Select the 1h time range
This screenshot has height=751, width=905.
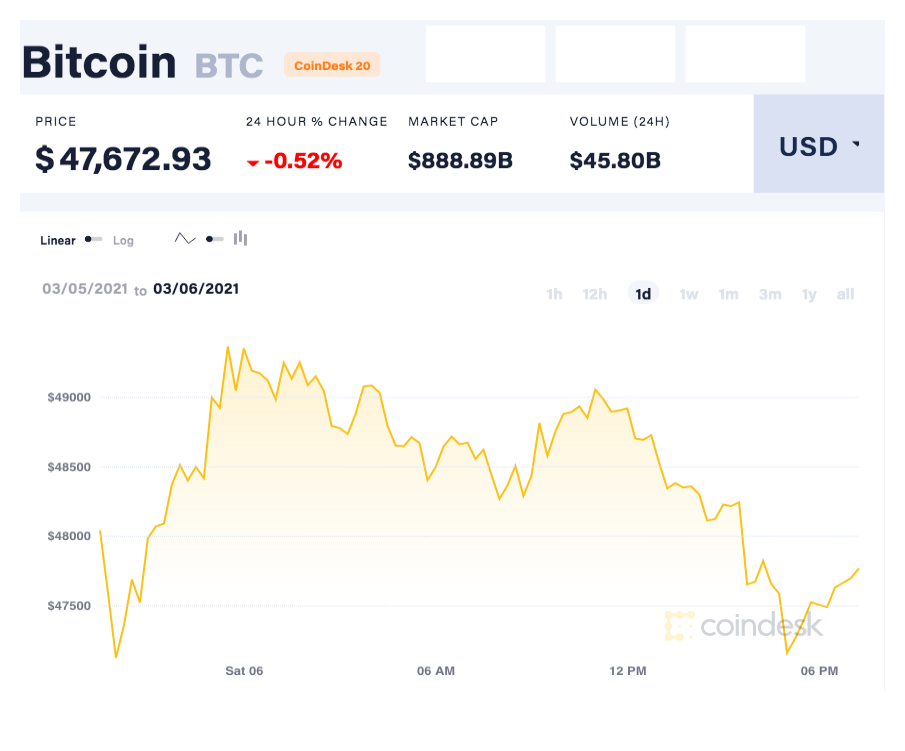tap(554, 294)
